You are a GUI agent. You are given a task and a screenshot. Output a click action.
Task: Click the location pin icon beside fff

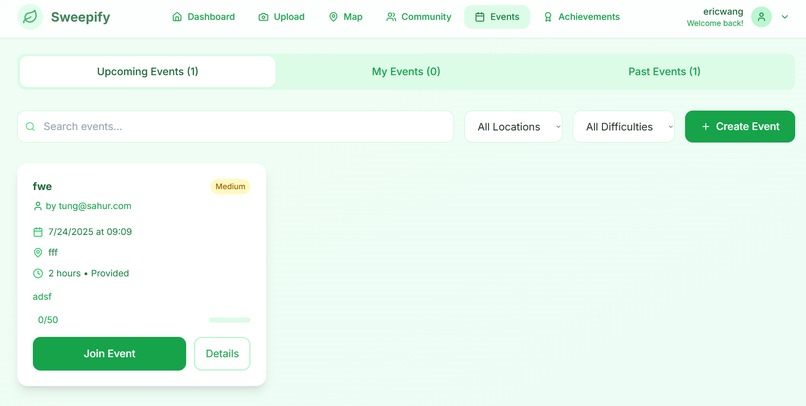click(x=38, y=252)
